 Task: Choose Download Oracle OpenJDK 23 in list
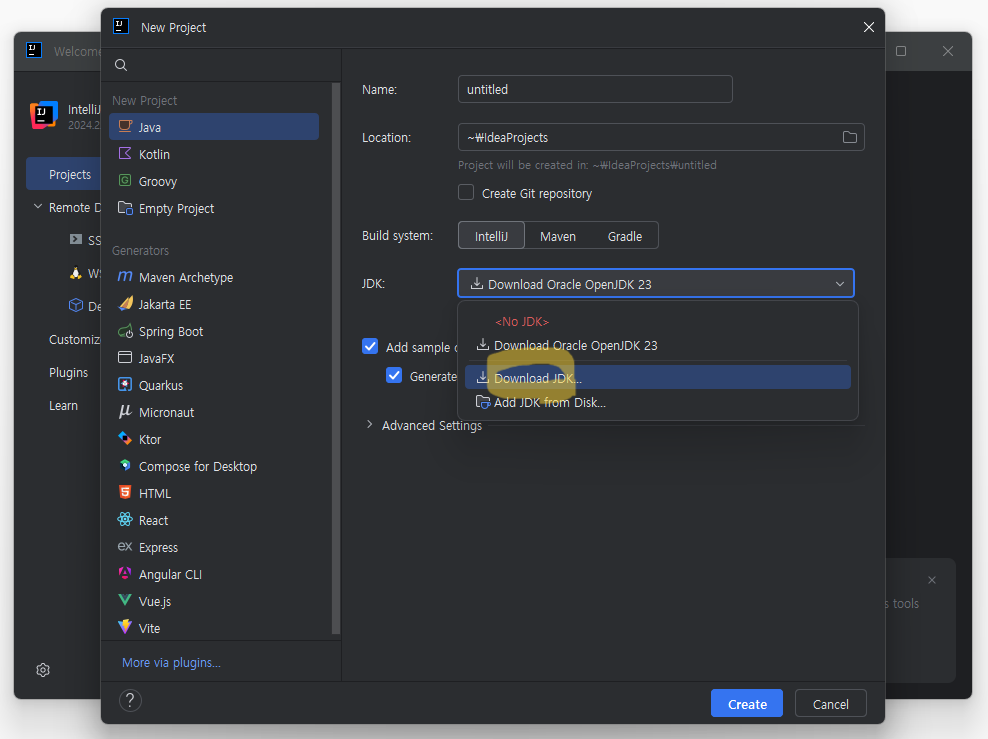pyautogui.click(x=658, y=345)
